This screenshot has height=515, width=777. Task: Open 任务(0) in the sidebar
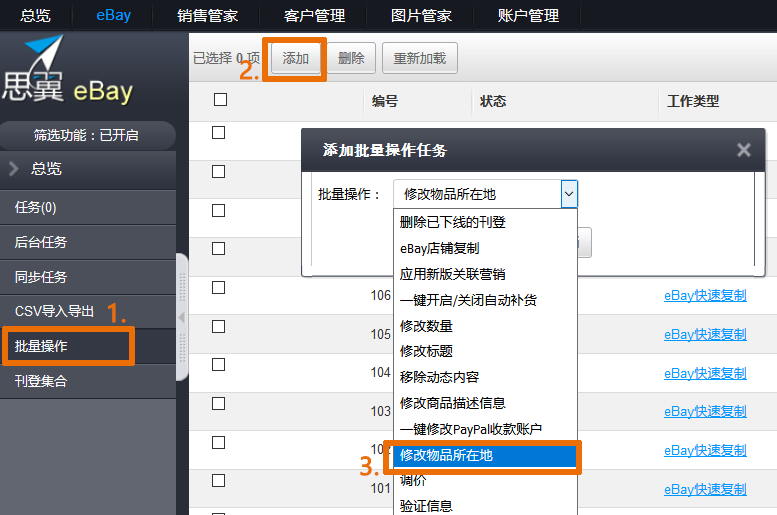coord(88,207)
